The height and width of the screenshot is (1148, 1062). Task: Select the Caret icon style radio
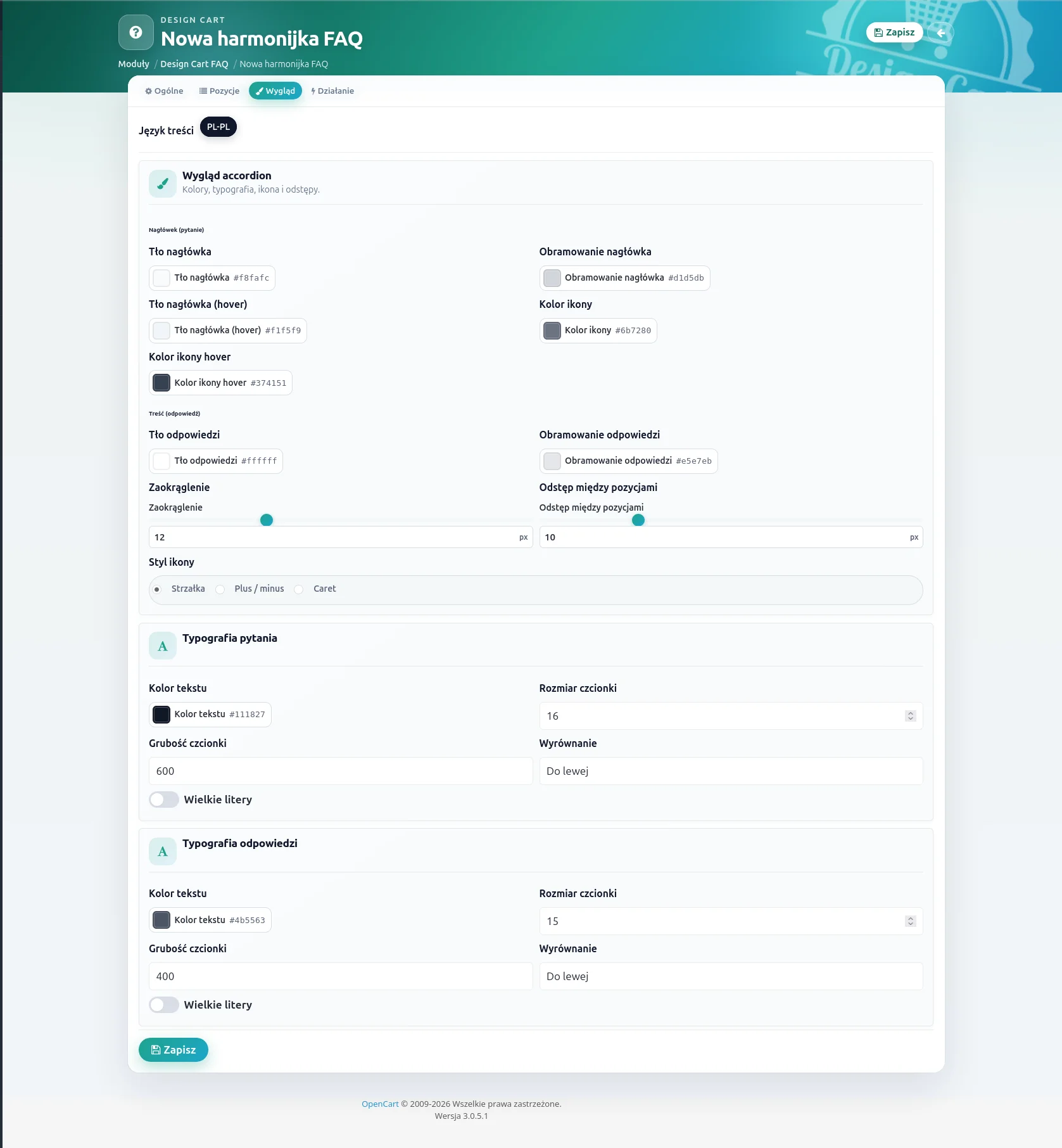pos(299,589)
